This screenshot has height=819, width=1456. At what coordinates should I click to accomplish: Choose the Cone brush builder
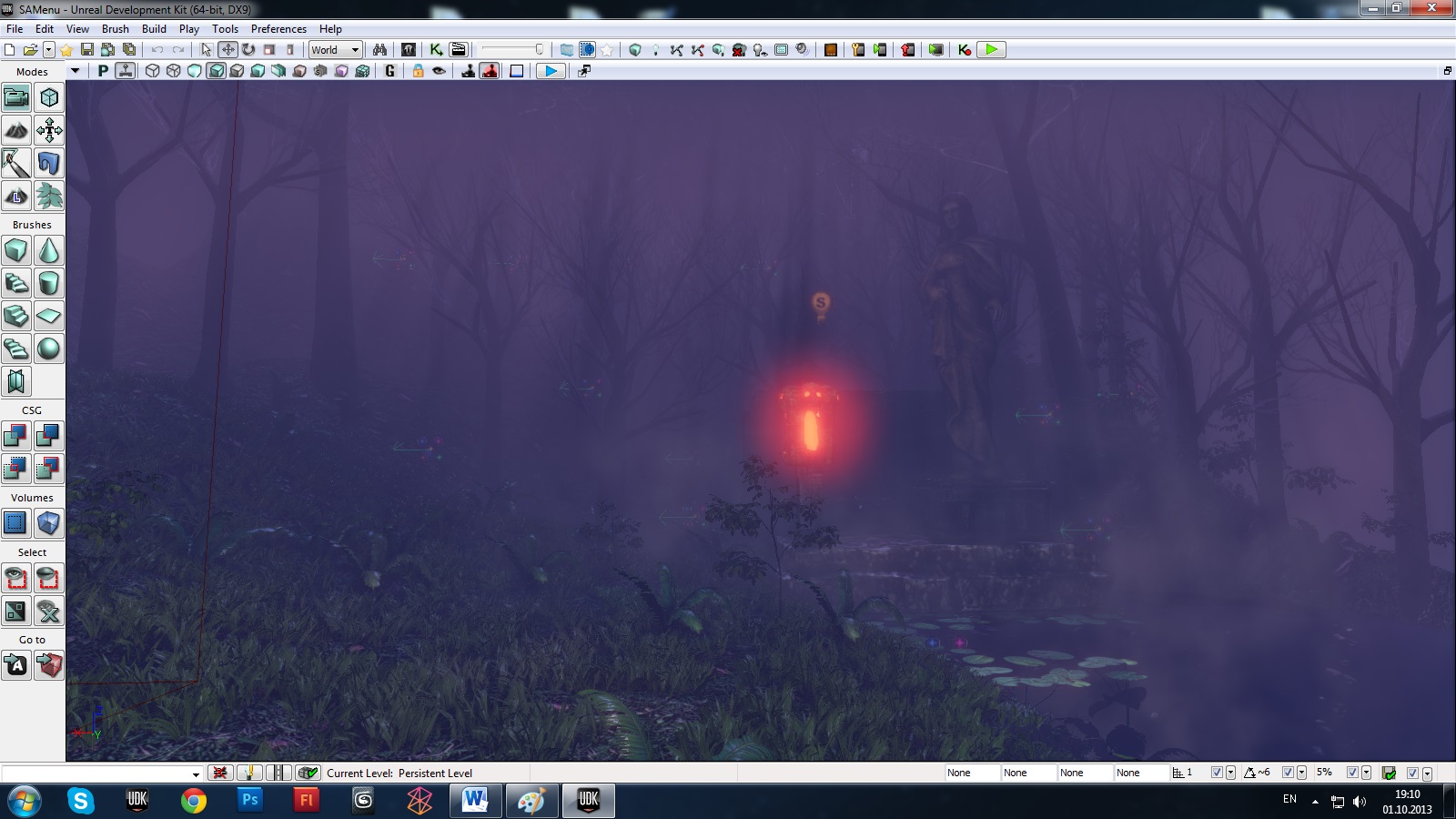pyautogui.click(x=49, y=250)
